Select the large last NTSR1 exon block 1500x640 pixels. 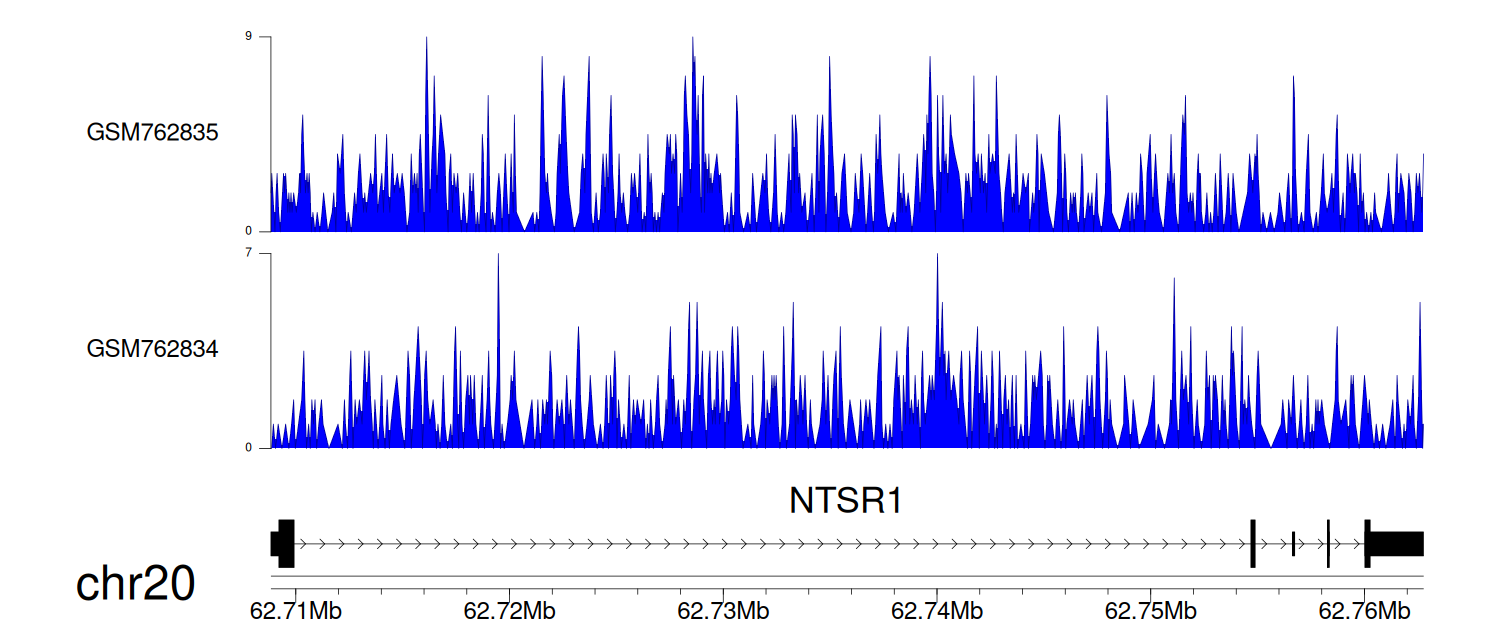[1397, 544]
